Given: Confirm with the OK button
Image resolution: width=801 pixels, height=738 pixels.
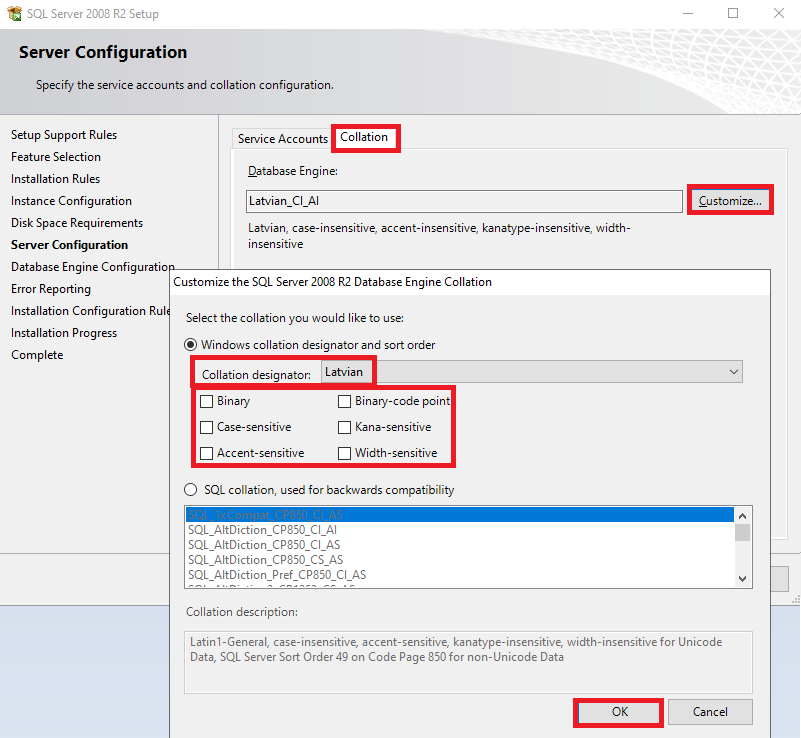Looking at the screenshot, I should 620,712.
